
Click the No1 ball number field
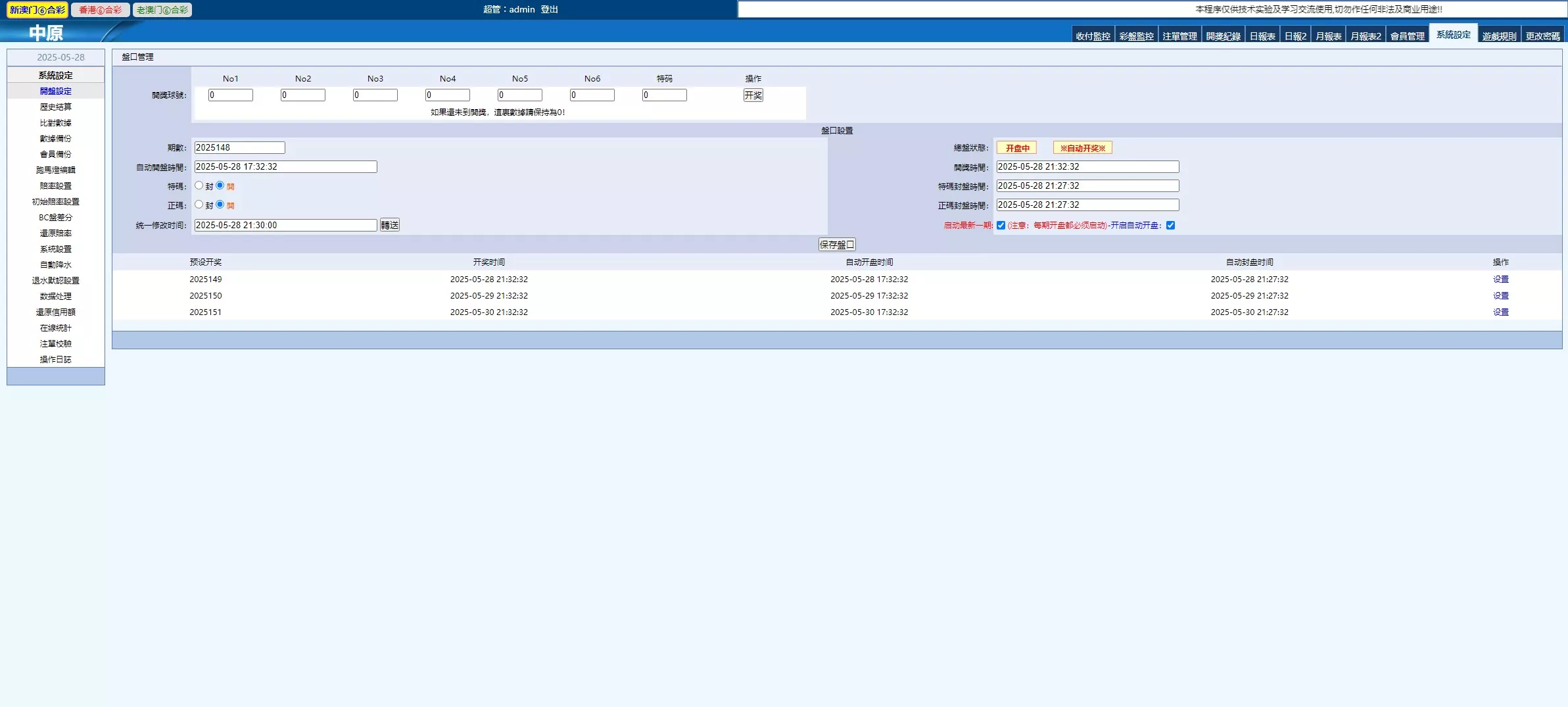pyautogui.click(x=230, y=95)
